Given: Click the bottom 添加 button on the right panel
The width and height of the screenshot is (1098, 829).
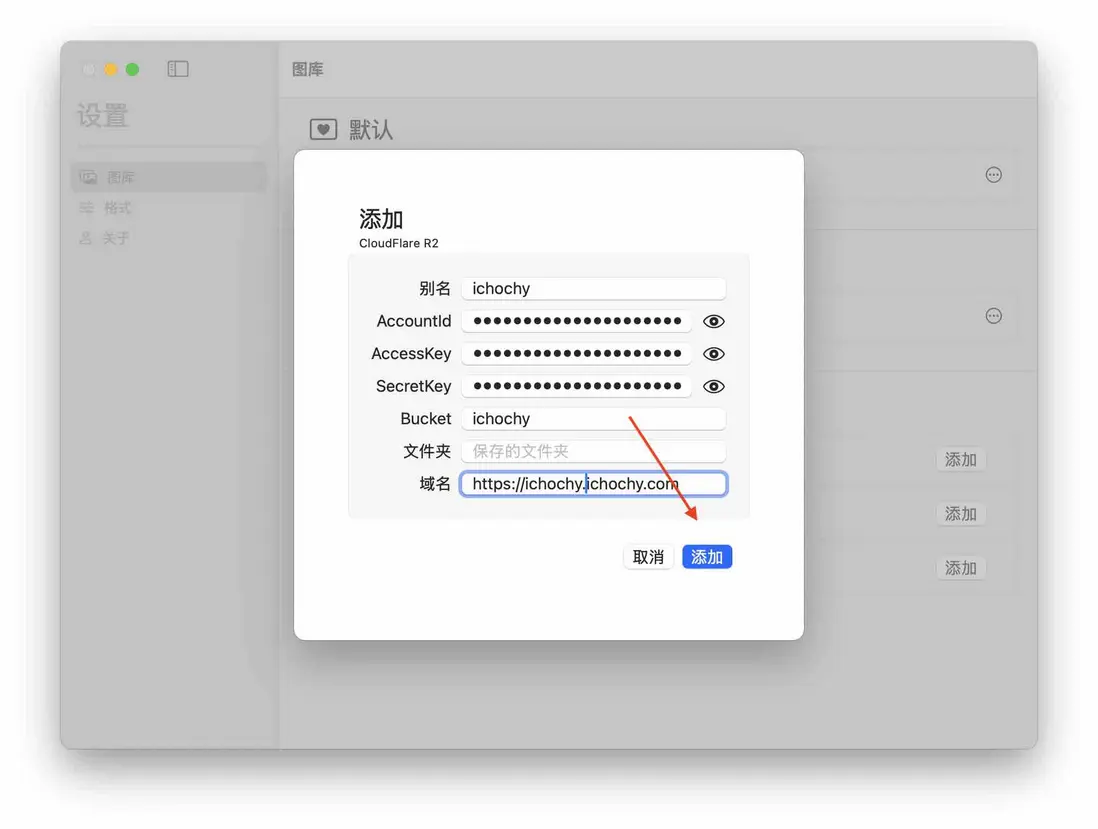Looking at the screenshot, I should click(x=960, y=567).
